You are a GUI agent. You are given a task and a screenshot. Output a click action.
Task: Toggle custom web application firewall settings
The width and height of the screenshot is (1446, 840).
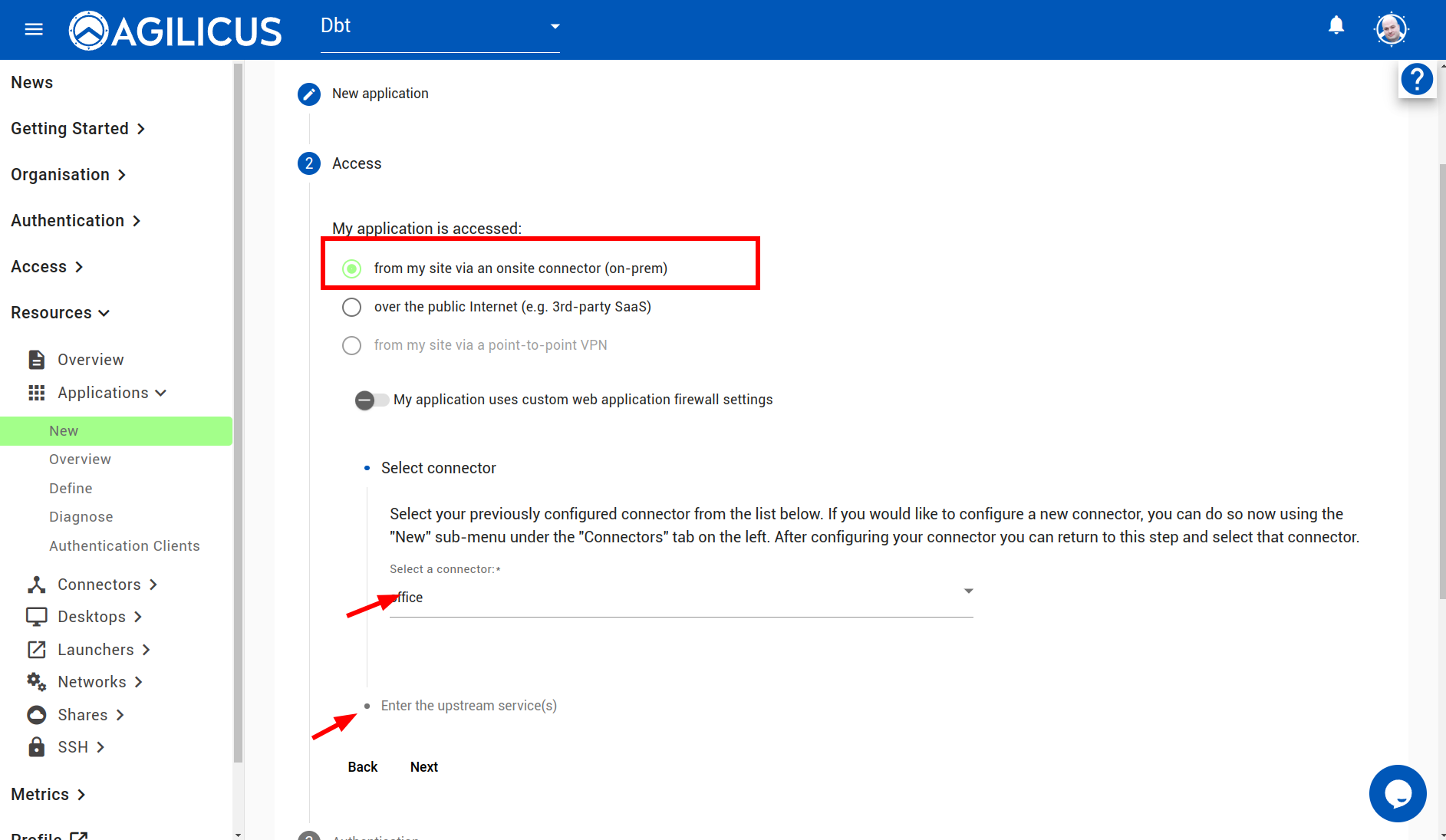pos(371,400)
